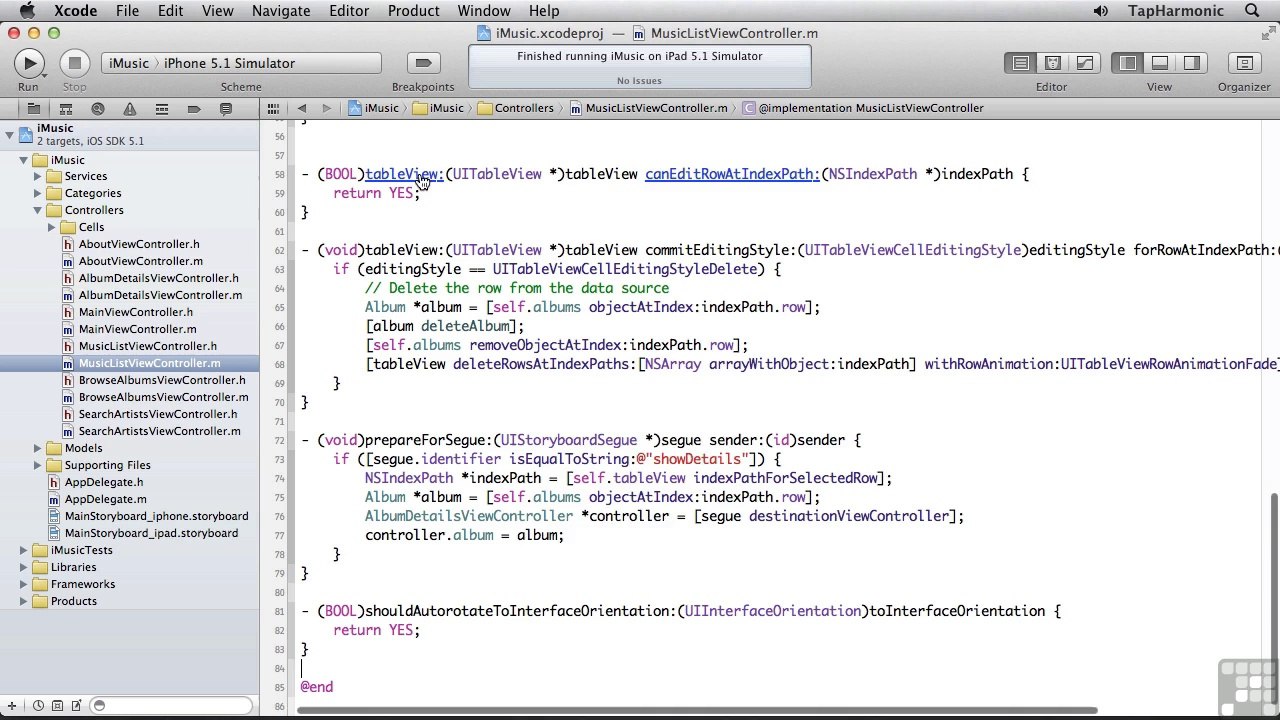Open BrowseAlbumsViewController.m file
The width and height of the screenshot is (1280, 720).
tap(163, 397)
